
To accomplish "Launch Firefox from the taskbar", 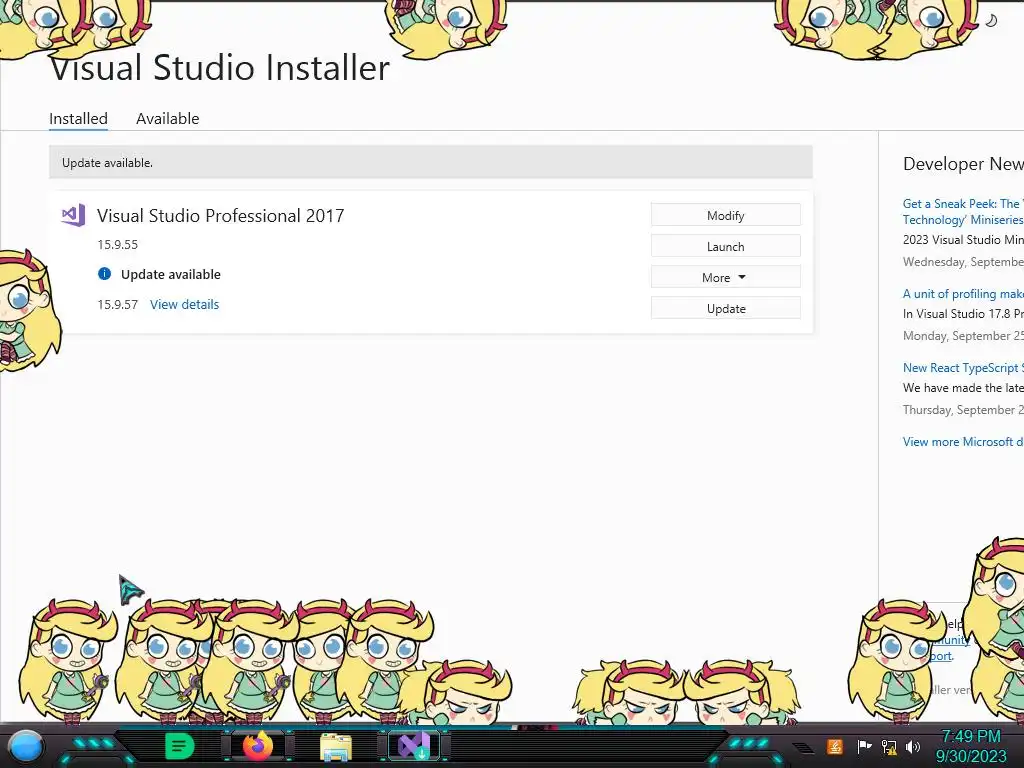I will pyautogui.click(x=258, y=746).
